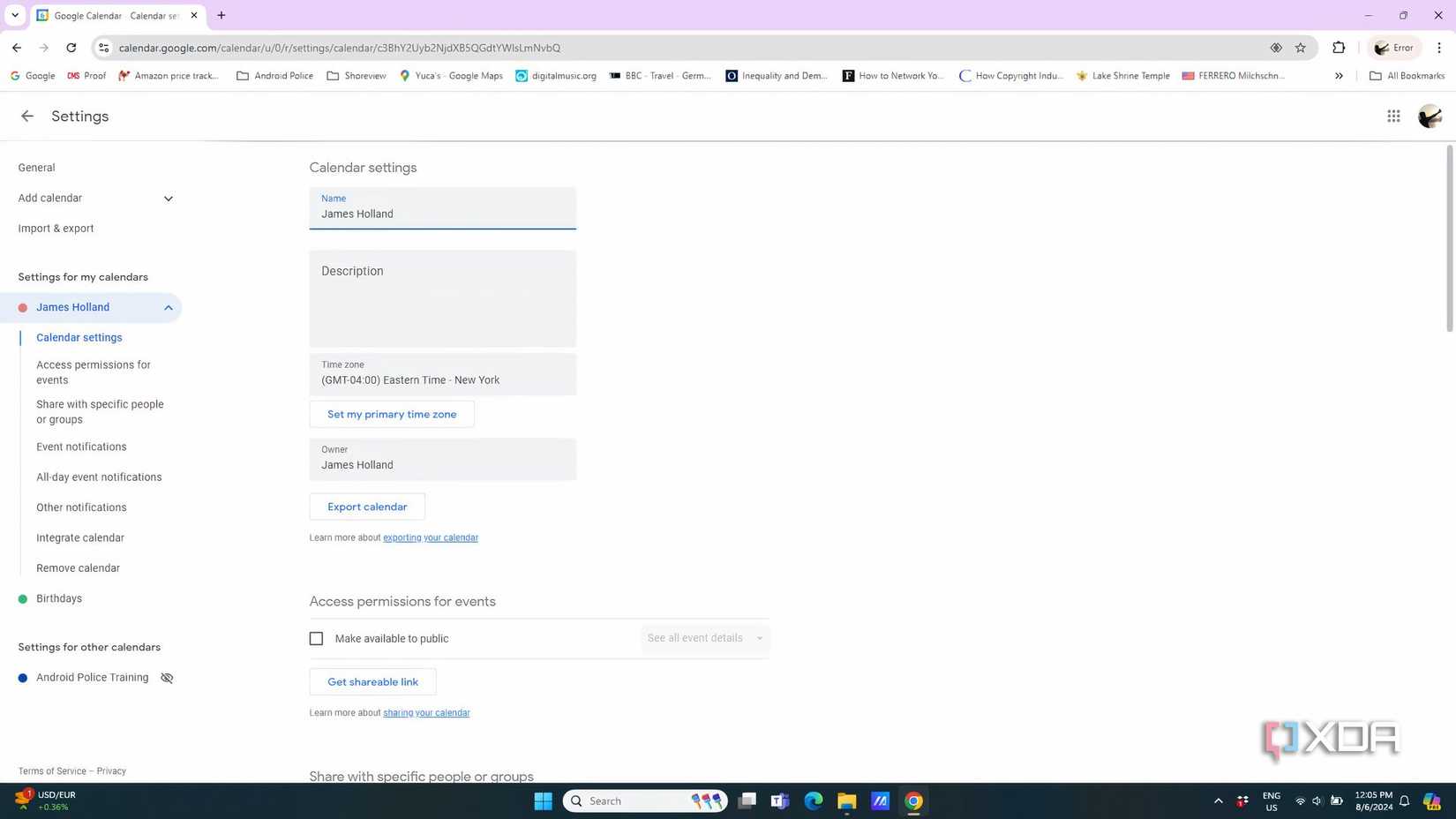Open Import & export settings
1456x819 pixels.
pos(56,229)
